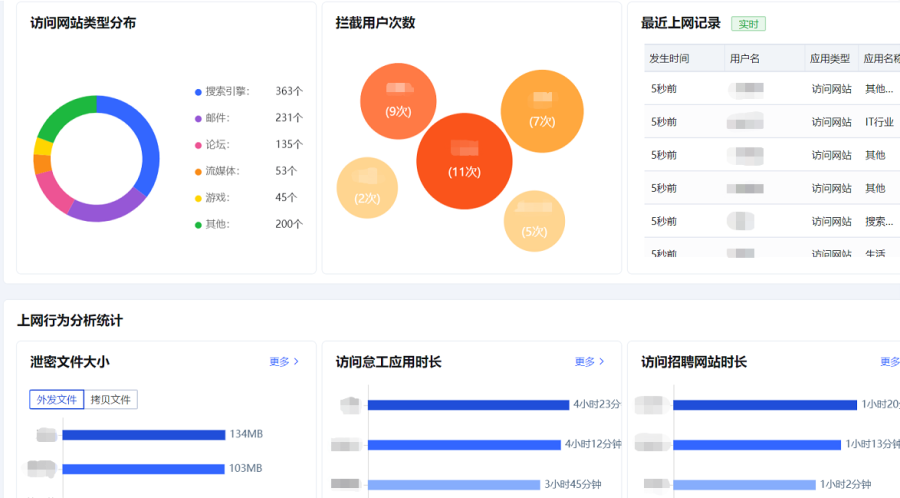Image resolution: width=900 pixels, height=498 pixels.
Task: Click the 134MB bar in 泄密文件大小
Action: 144,435
